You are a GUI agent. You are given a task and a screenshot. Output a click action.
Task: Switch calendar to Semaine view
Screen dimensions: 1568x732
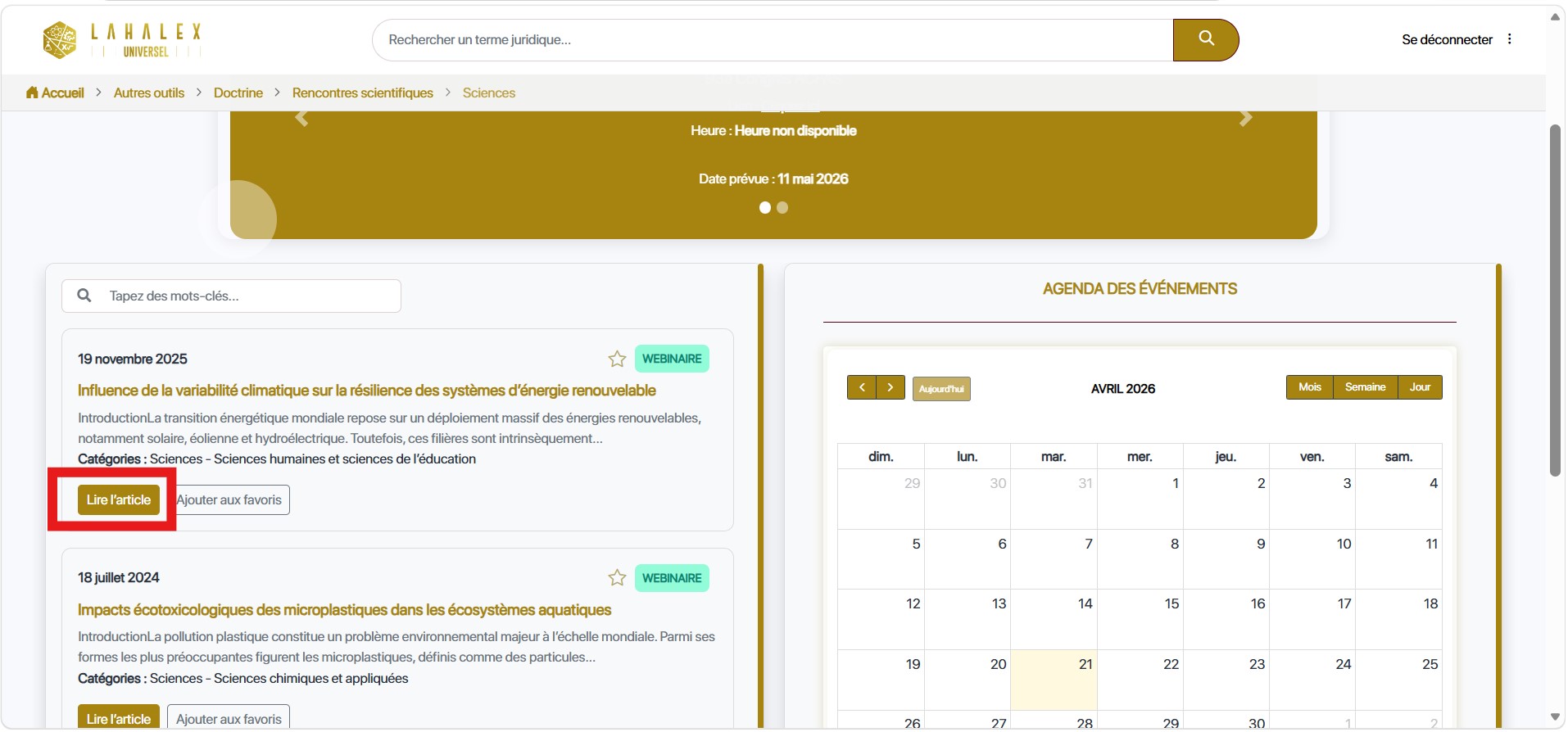click(x=1366, y=387)
